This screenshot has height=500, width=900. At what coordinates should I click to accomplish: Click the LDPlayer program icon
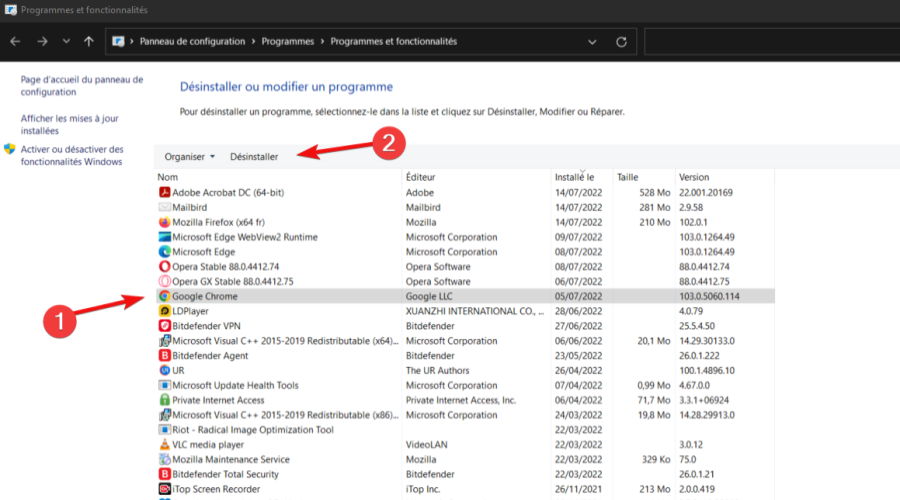pyautogui.click(x=165, y=311)
